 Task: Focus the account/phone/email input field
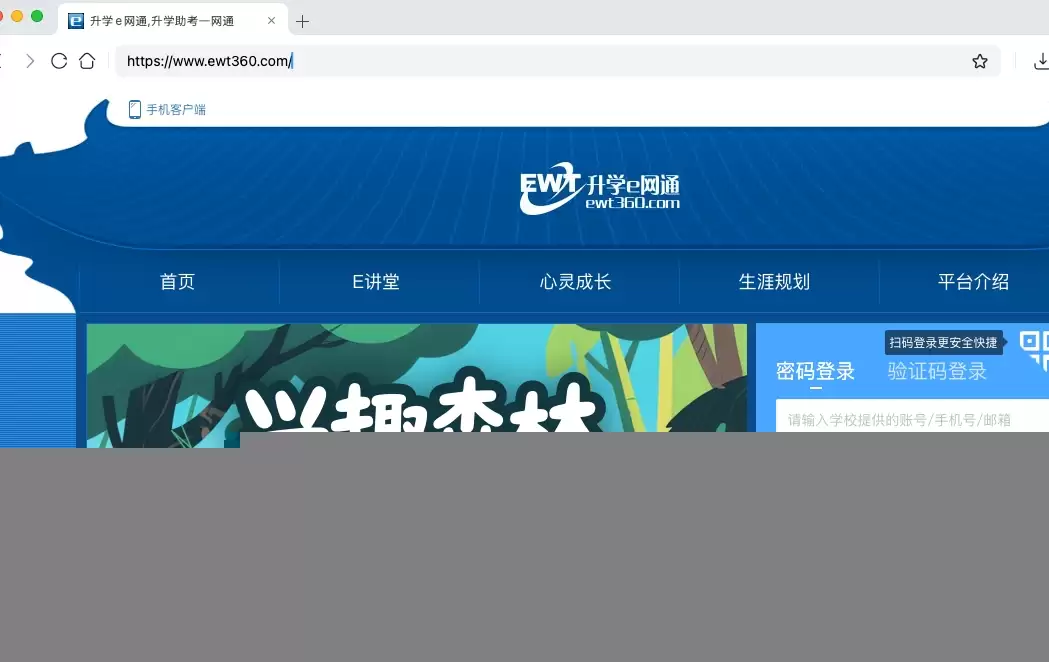(x=913, y=417)
